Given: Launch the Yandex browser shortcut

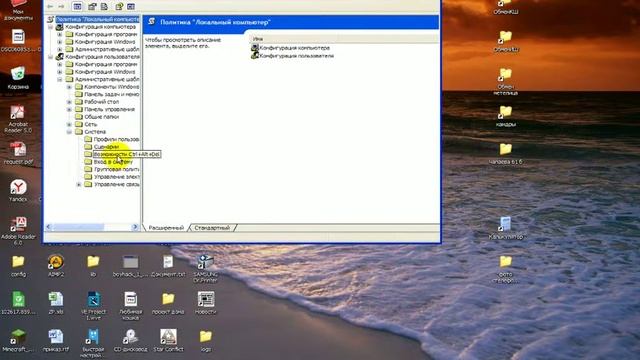Looking at the screenshot, I should point(18,191).
